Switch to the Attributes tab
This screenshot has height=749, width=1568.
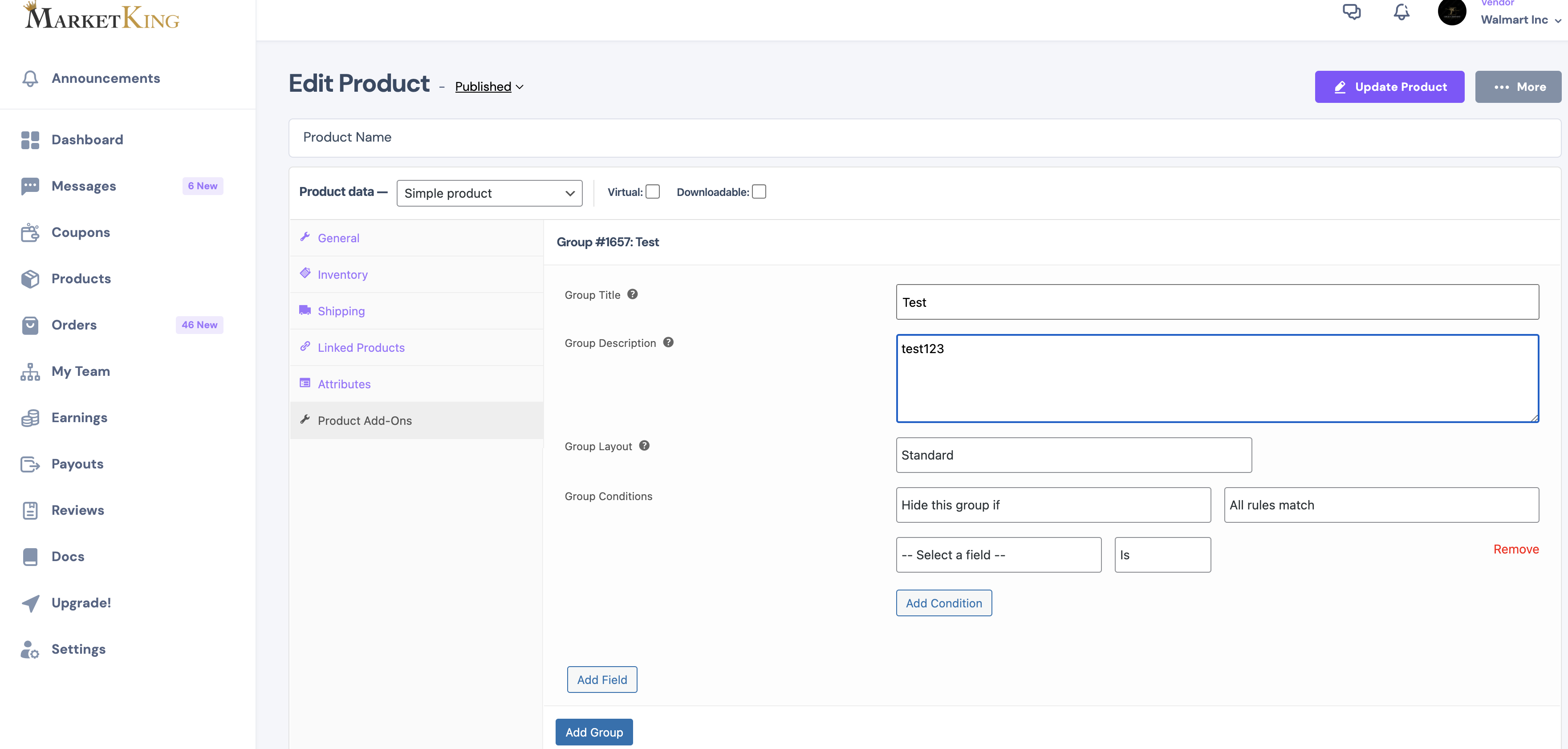[x=416, y=384]
